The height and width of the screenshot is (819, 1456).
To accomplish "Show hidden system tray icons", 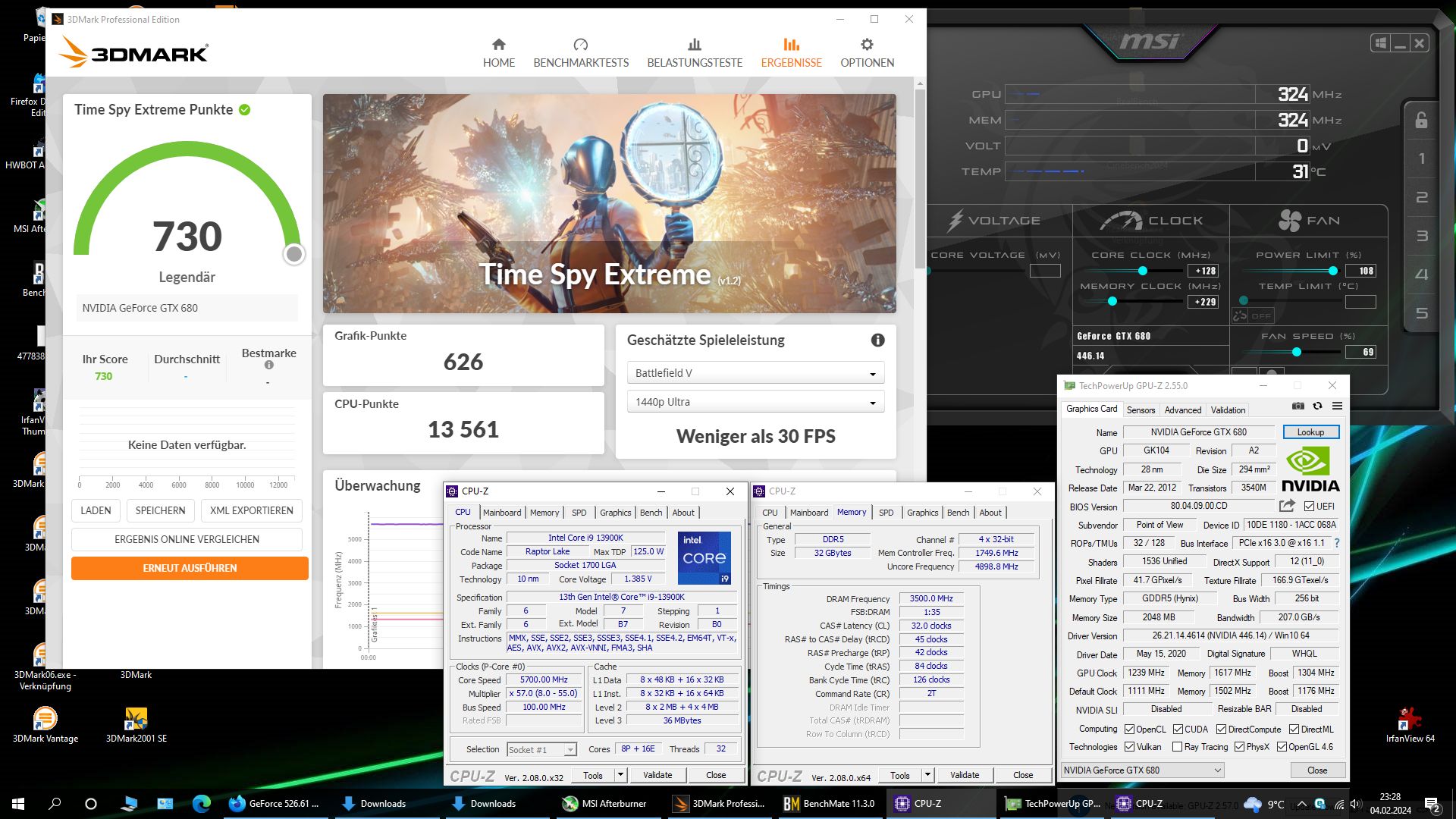I will pyautogui.click(x=1301, y=804).
